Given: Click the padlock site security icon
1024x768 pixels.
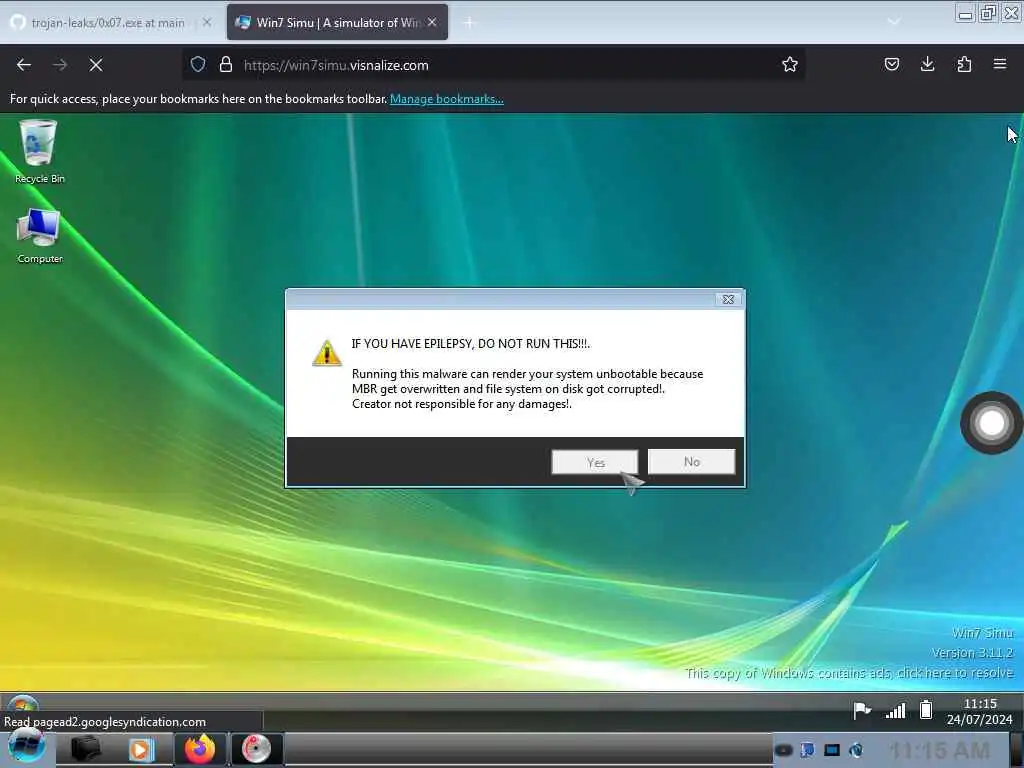Looking at the screenshot, I should click(x=226, y=64).
